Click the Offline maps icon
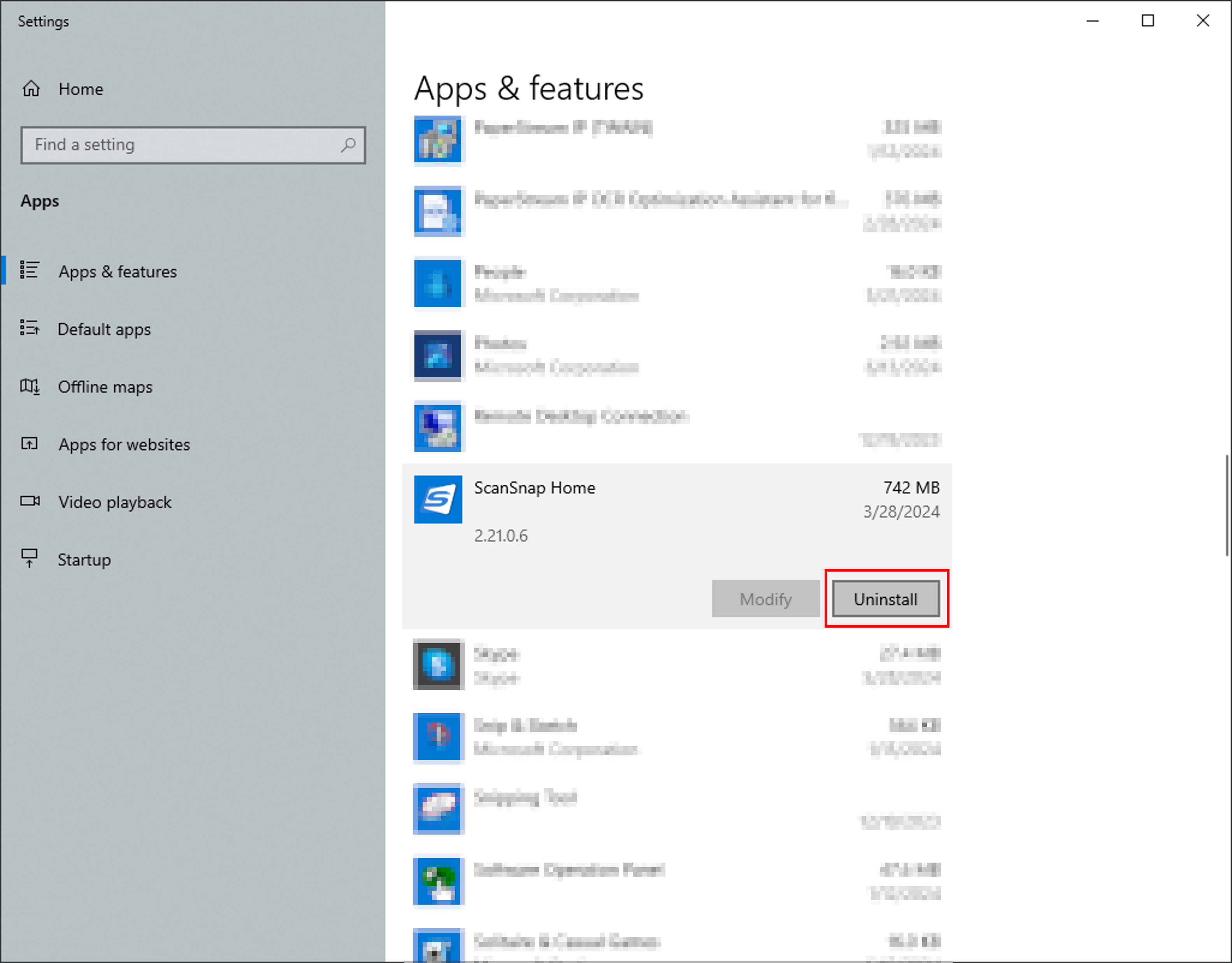The width and height of the screenshot is (1232, 963). 29,386
